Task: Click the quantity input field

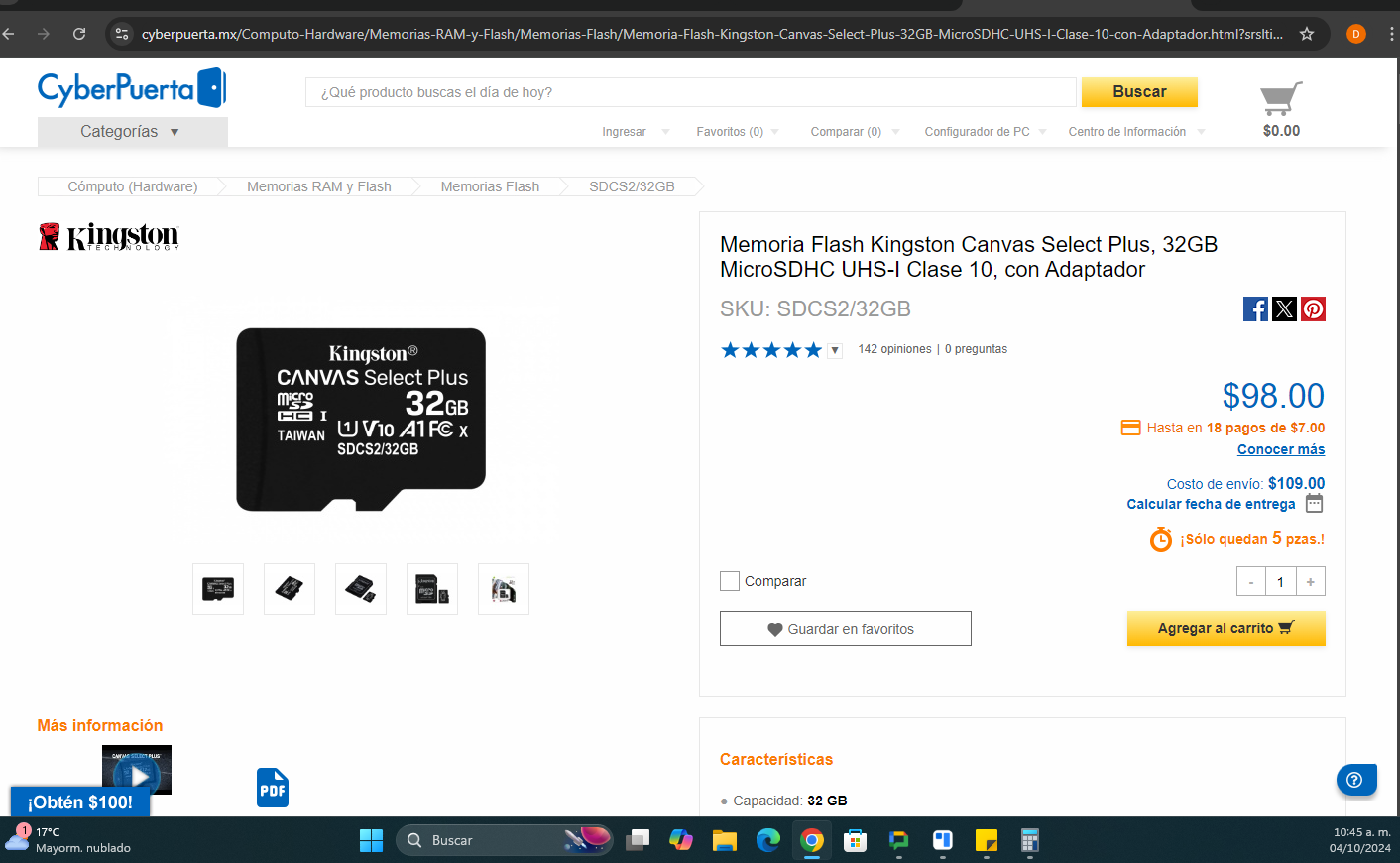Action: tap(1281, 582)
